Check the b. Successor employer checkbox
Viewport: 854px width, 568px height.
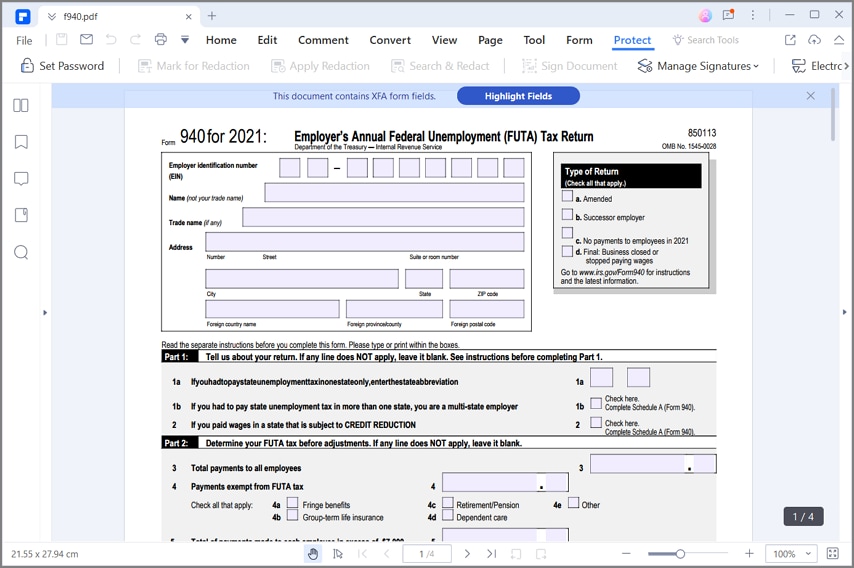coord(567,214)
